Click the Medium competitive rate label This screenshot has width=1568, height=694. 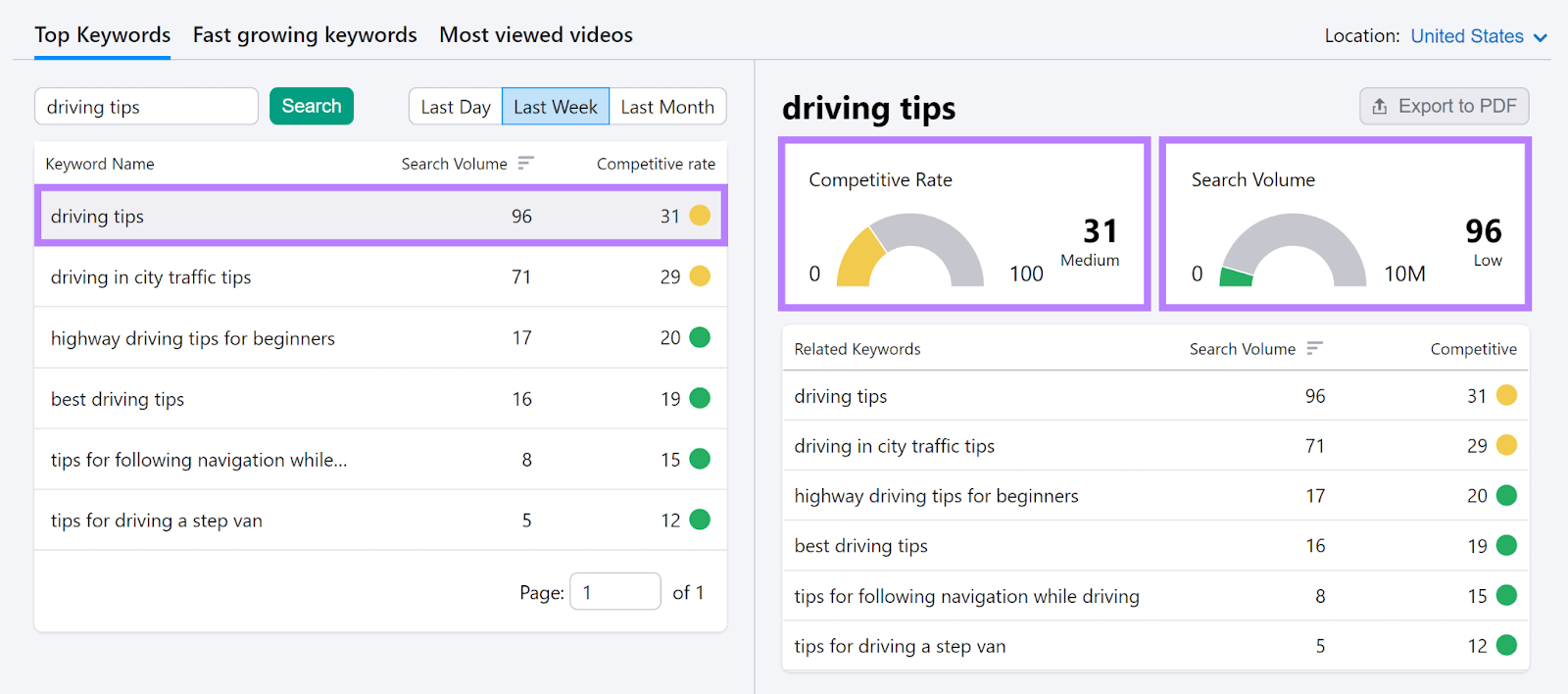pyautogui.click(x=1090, y=260)
